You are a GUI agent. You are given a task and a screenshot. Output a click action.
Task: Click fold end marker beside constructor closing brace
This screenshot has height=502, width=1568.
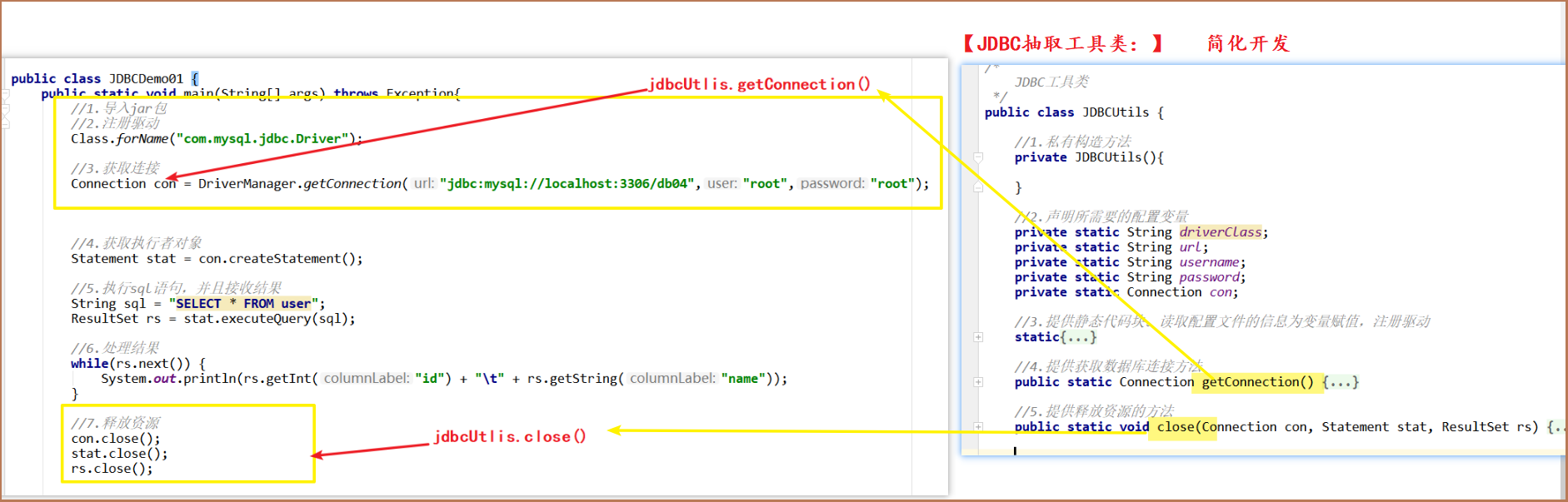978,187
